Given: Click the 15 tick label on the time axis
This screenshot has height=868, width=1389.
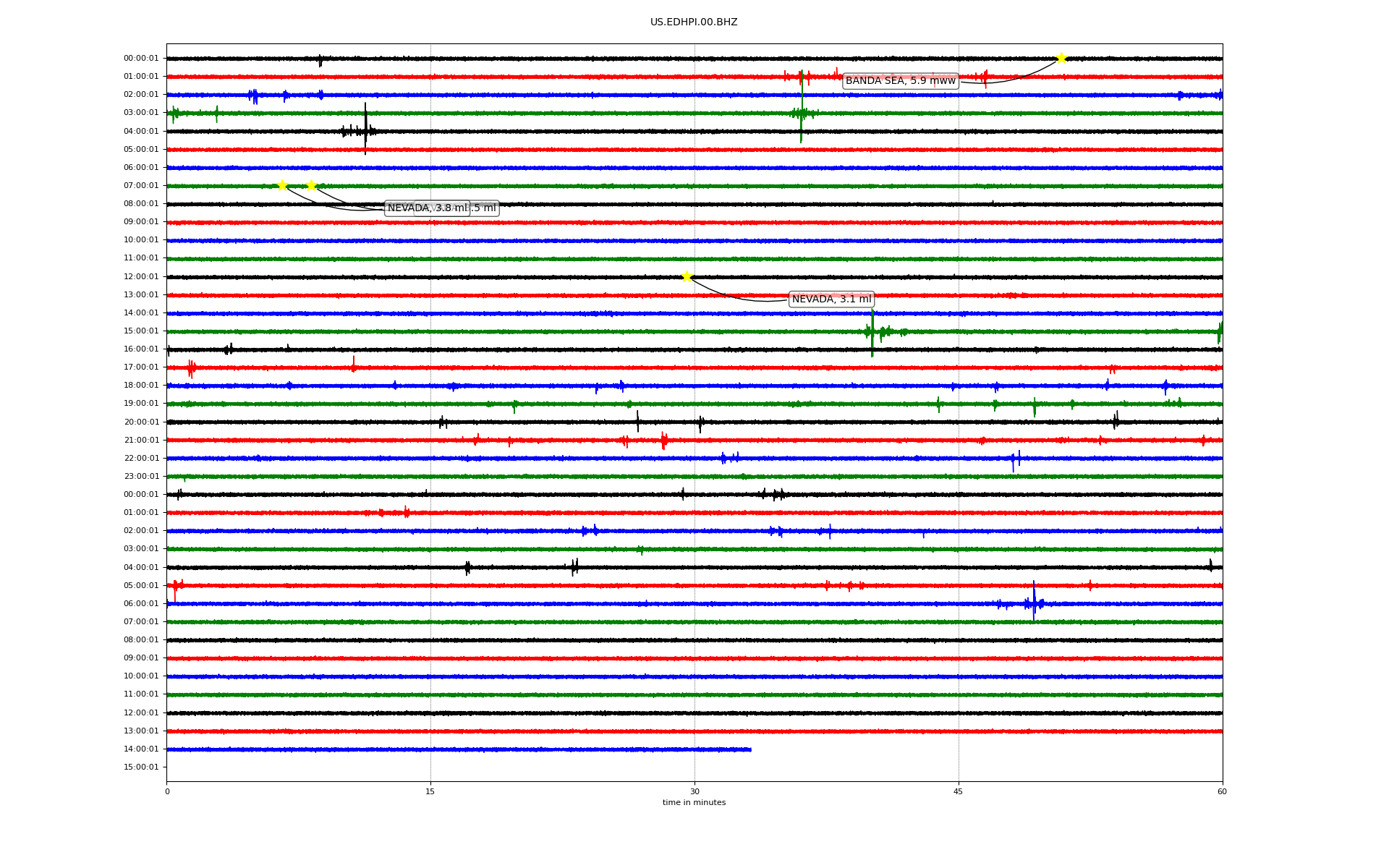Looking at the screenshot, I should [430, 791].
